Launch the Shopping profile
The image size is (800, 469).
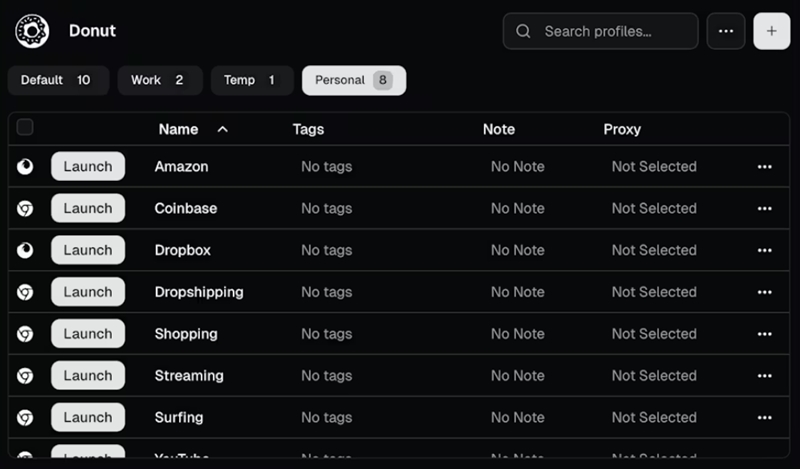[x=88, y=334]
